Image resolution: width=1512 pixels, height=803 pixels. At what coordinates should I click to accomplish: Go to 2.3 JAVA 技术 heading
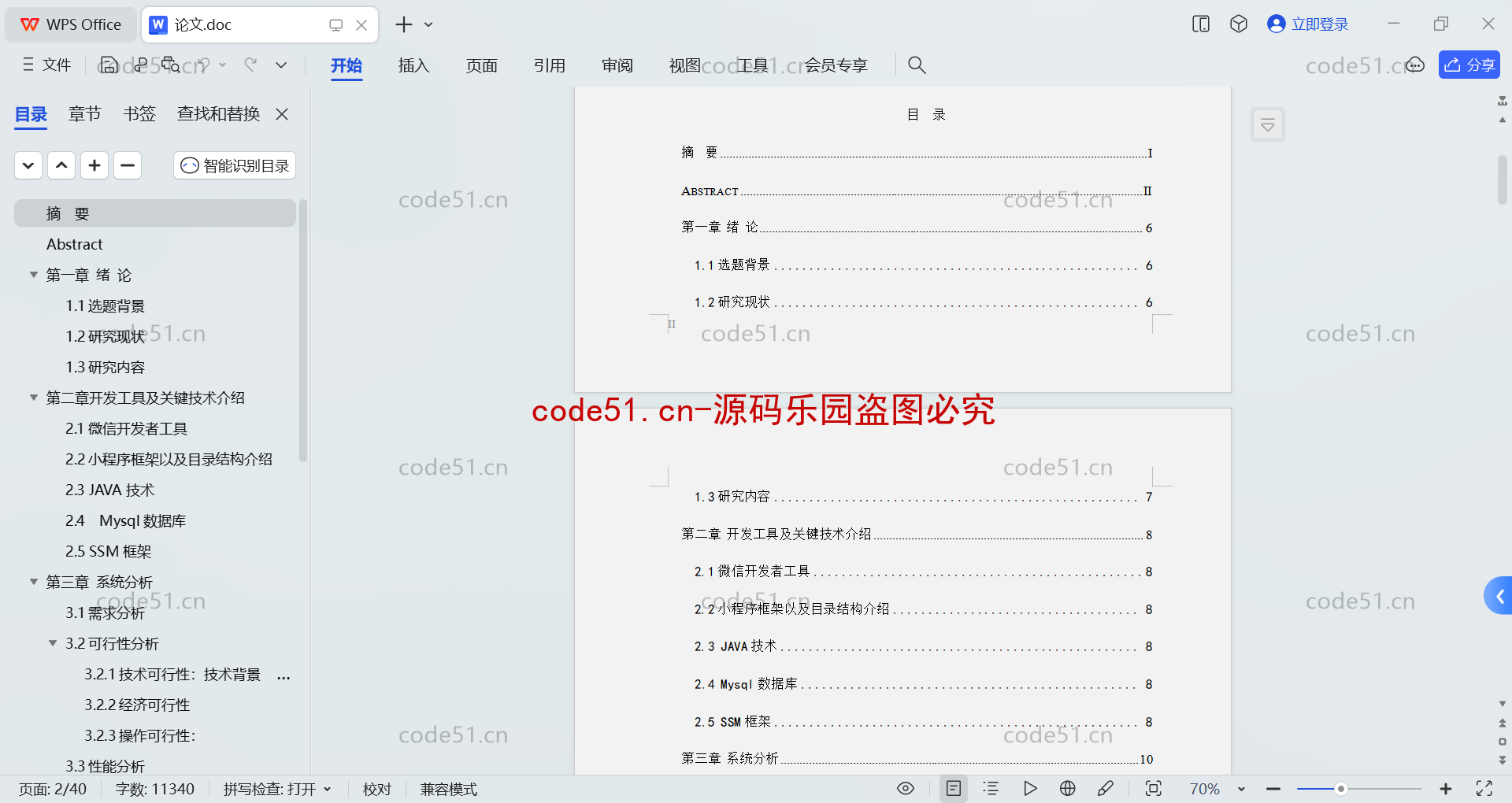[x=110, y=490]
